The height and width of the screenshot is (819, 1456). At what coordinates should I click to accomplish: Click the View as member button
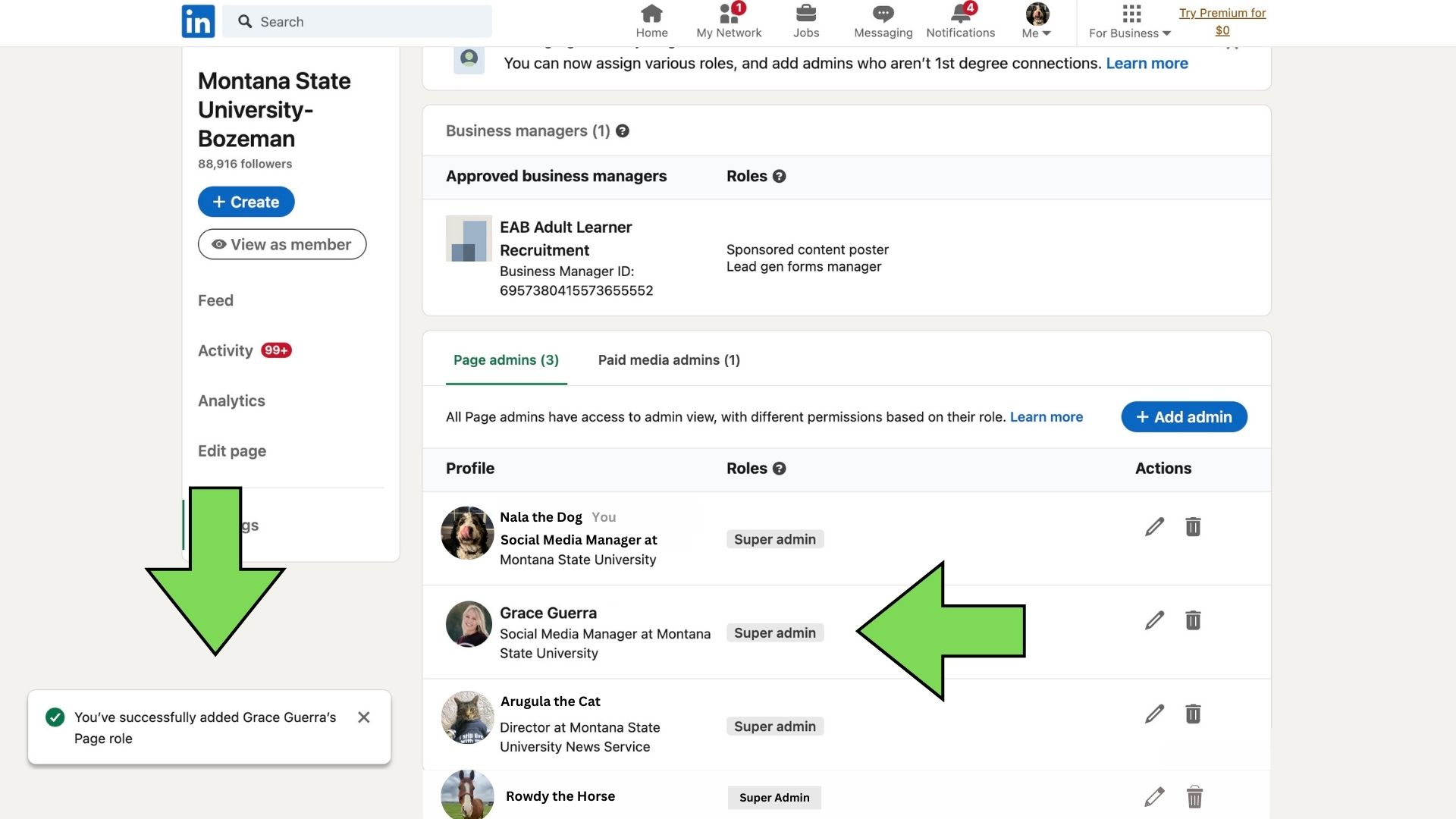coord(282,244)
